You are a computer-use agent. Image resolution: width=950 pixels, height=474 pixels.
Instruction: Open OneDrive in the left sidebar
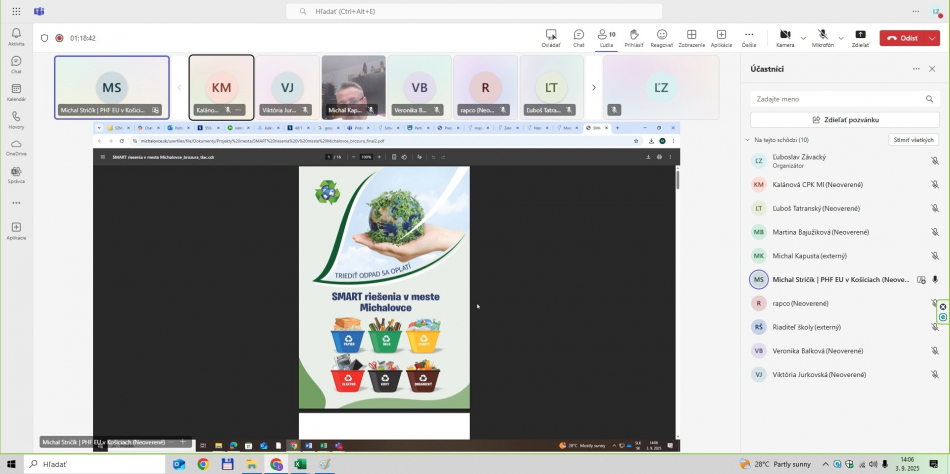click(x=16, y=147)
